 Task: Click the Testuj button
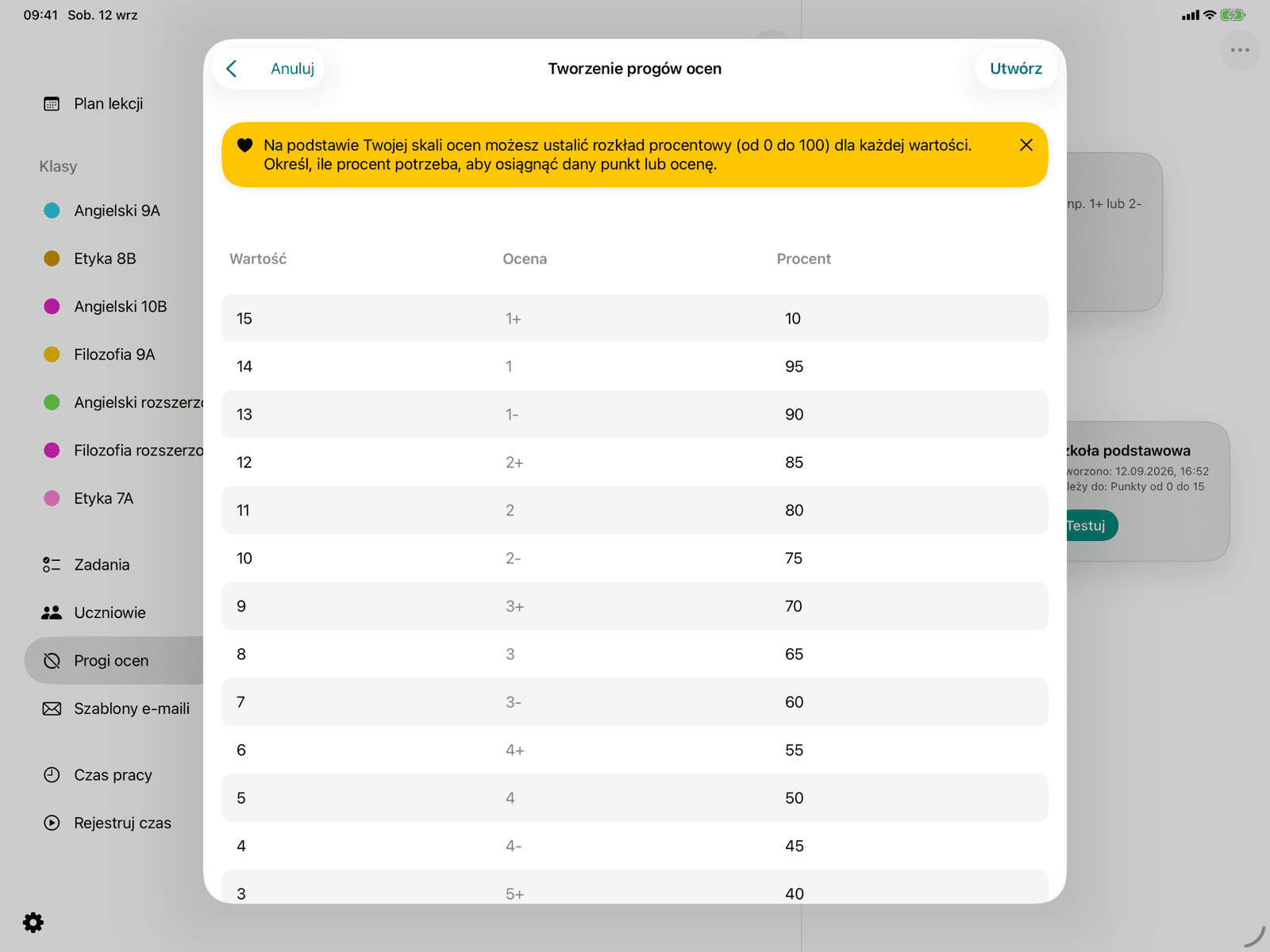point(1087,525)
